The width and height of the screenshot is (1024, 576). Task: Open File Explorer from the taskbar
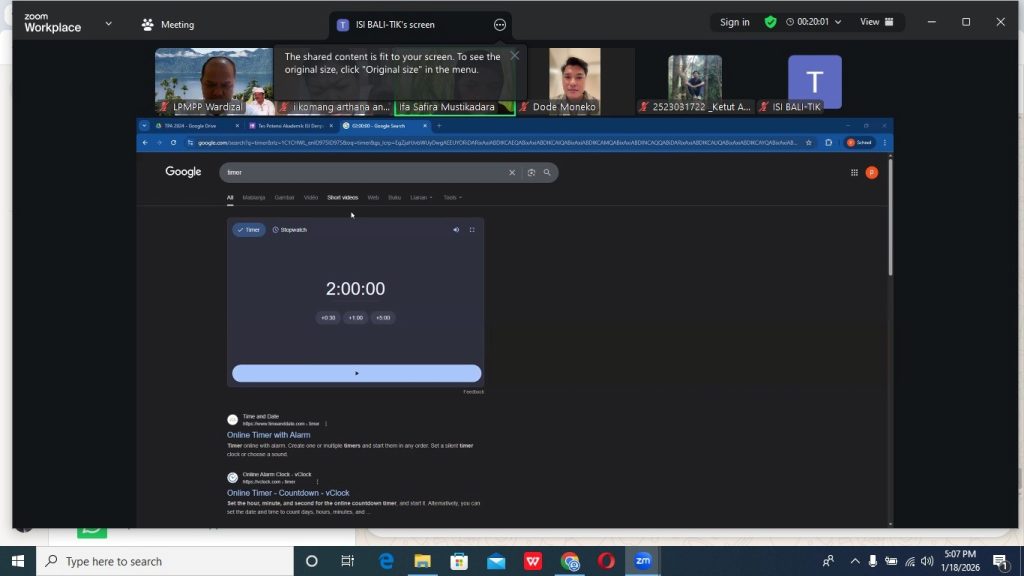point(423,561)
